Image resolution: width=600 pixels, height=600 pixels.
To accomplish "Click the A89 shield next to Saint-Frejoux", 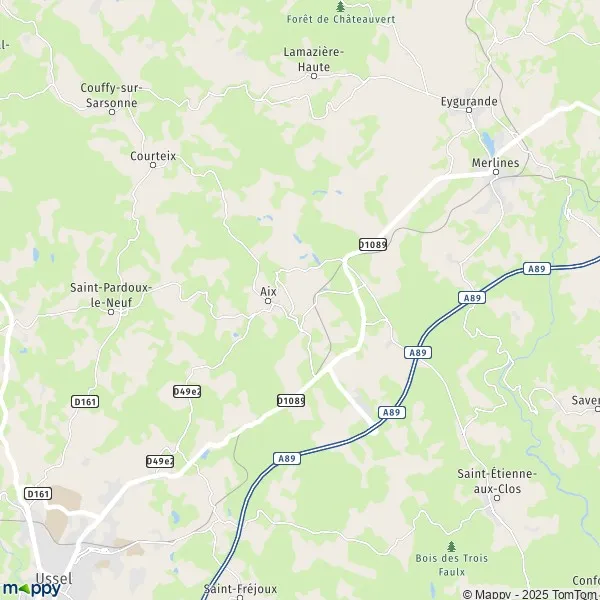I will (287, 458).
